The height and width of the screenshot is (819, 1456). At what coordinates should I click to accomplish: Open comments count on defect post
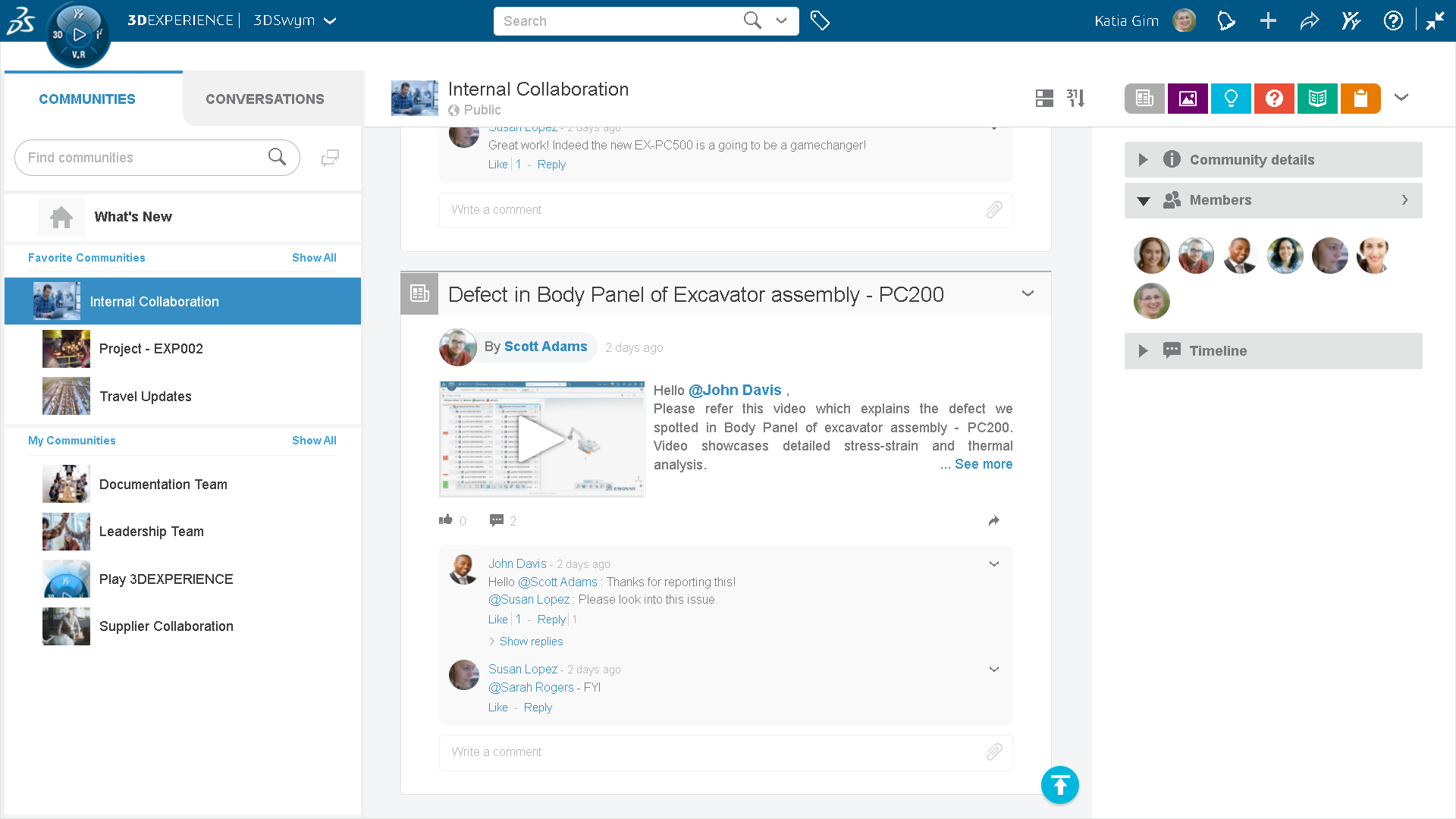pos(503,520)
